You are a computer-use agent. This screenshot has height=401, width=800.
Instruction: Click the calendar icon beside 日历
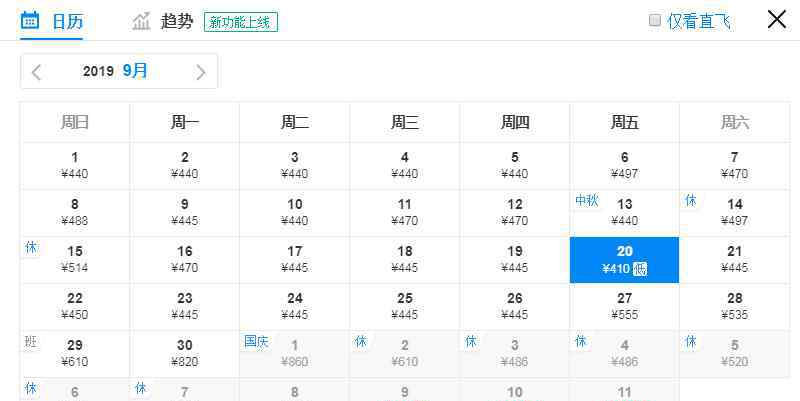point(30,20)
